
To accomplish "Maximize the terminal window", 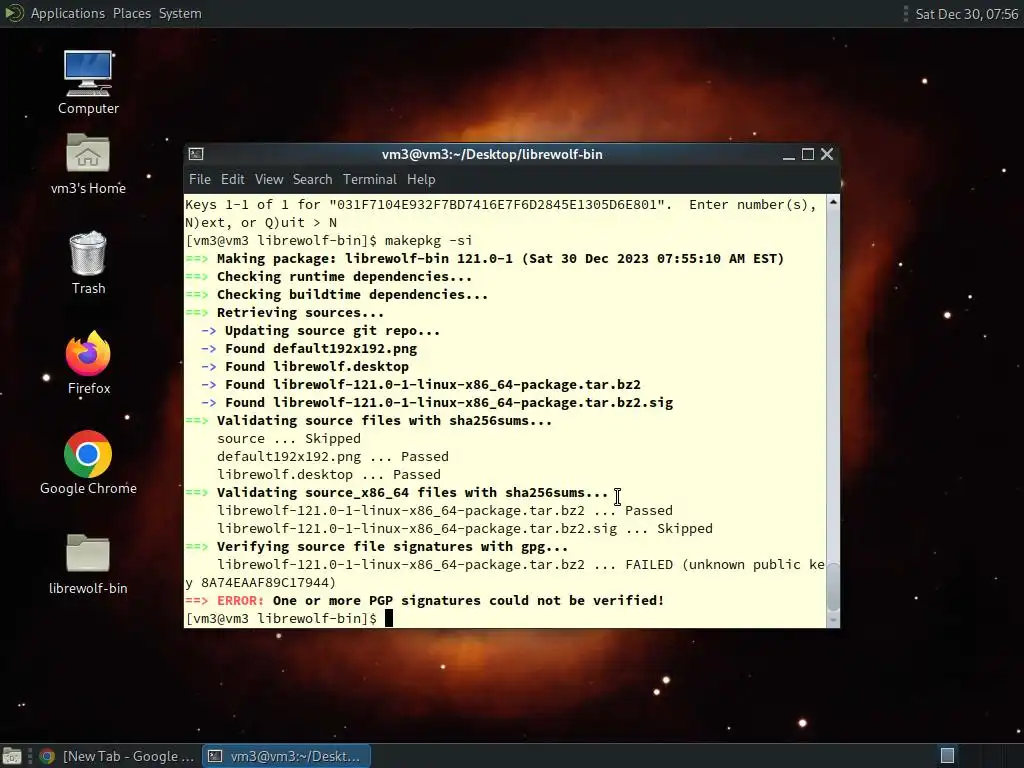I will tap(808, 154).
